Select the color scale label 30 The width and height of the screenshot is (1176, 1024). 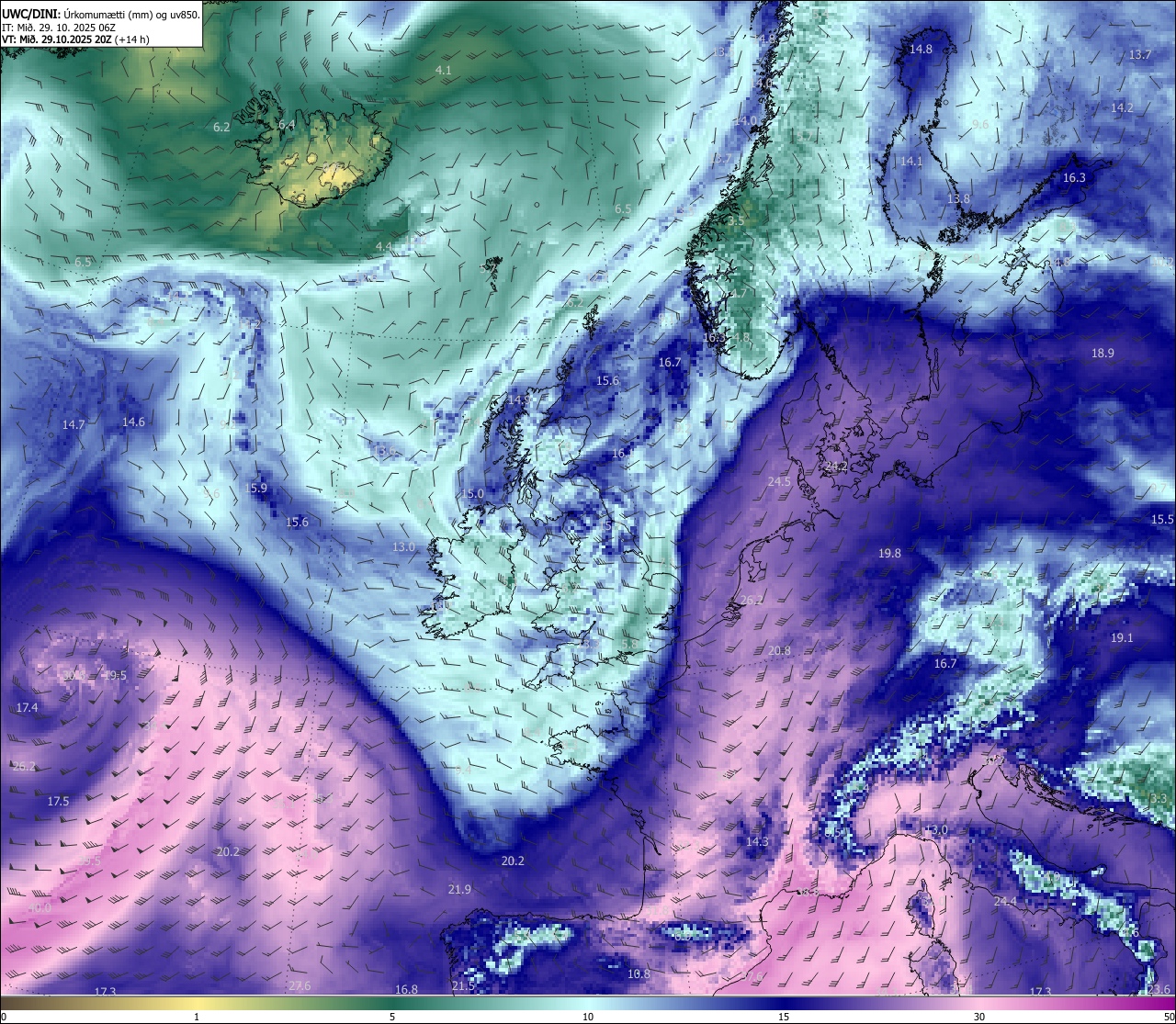pyautogui.click(x=979, y=1017)
